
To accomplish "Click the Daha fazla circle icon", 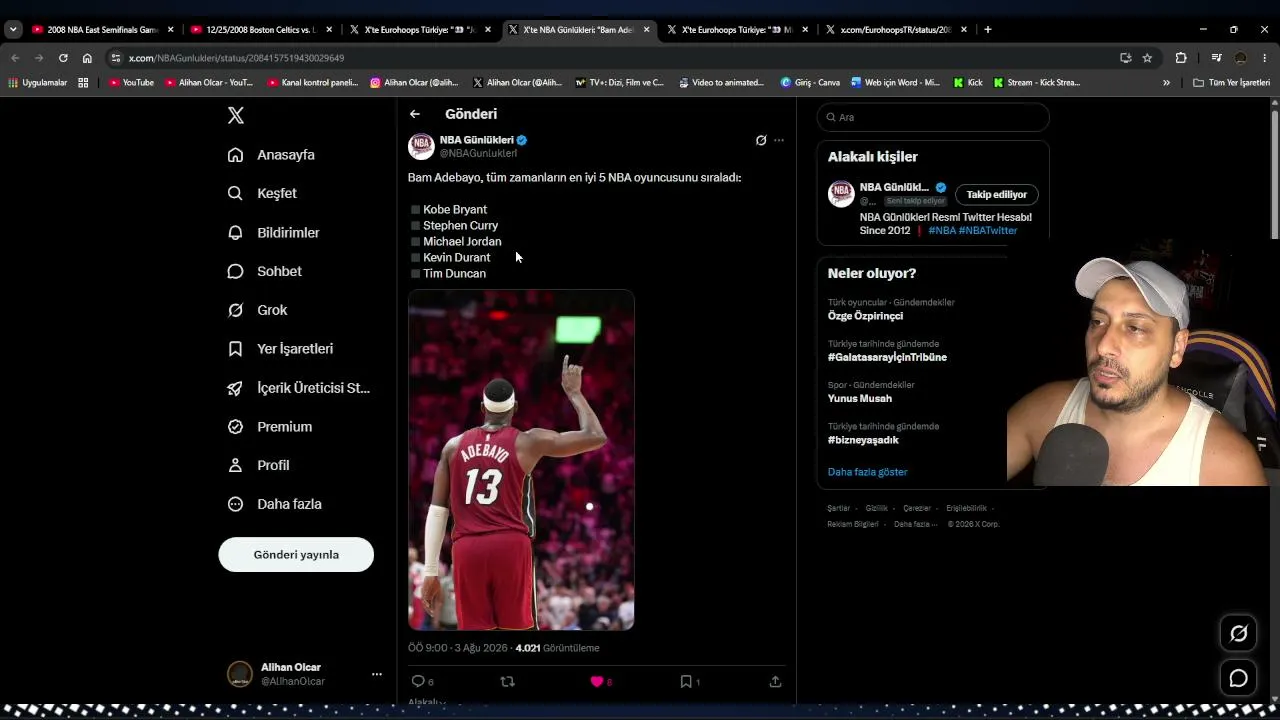I will point(235,504).
